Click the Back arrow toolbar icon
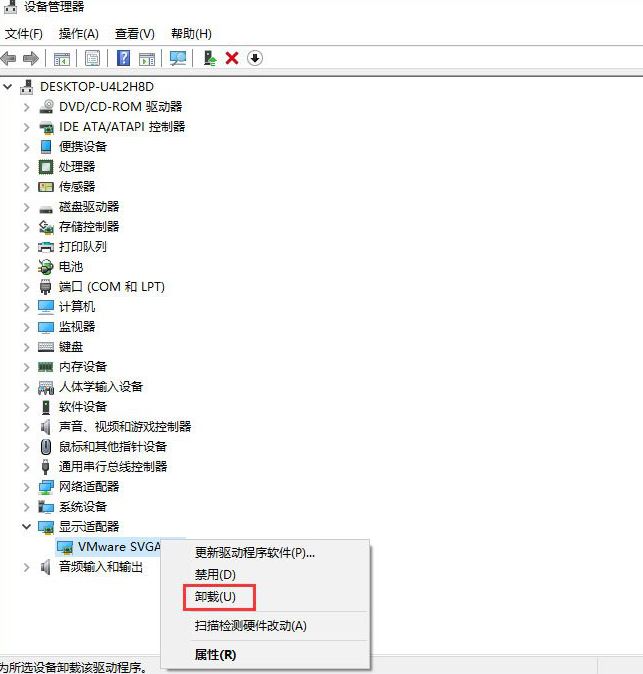Image resolution: width=643 pixels, height=674 pixels. coord(9,58)
